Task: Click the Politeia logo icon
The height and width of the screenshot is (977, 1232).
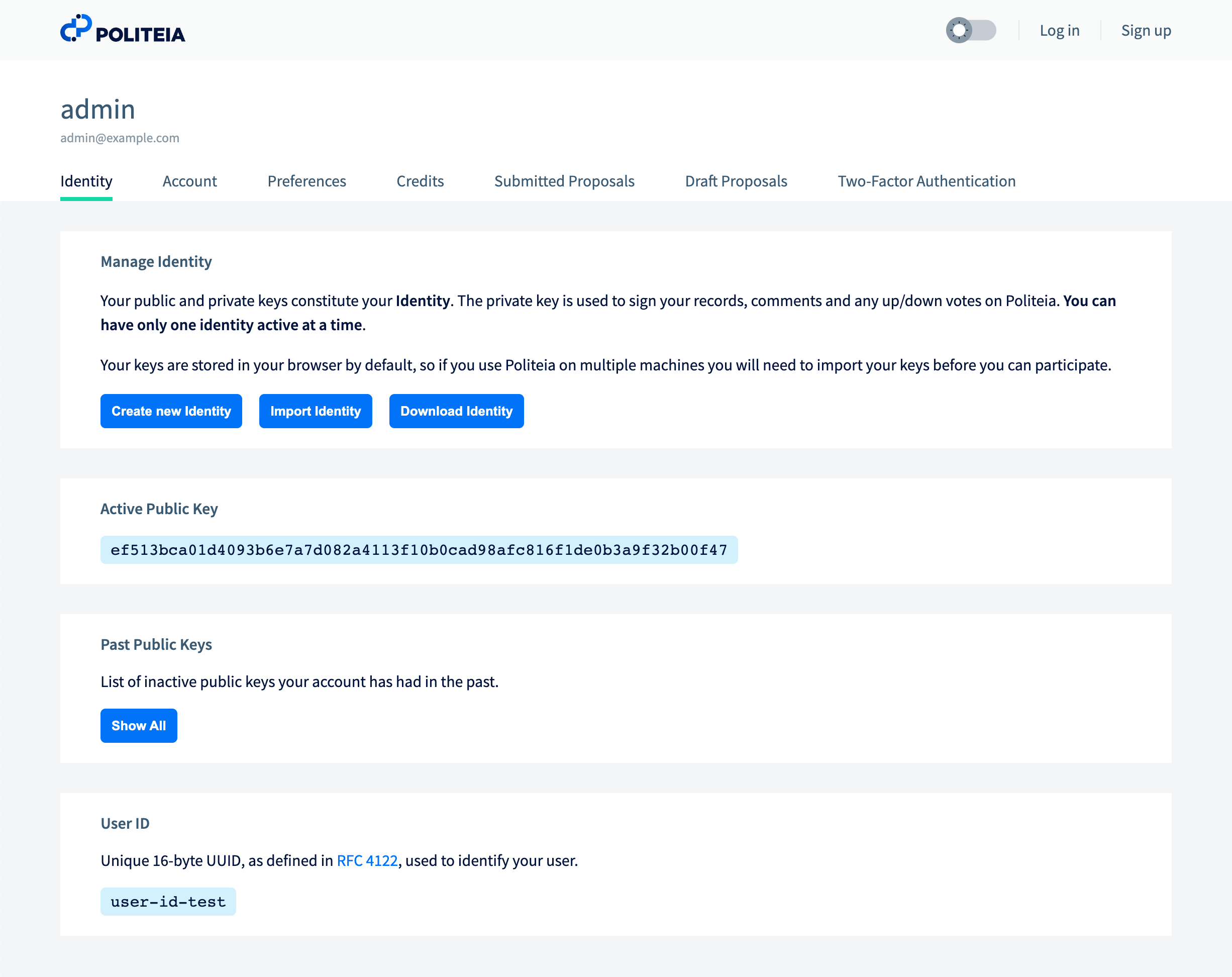Action: (x=76, y=28)
